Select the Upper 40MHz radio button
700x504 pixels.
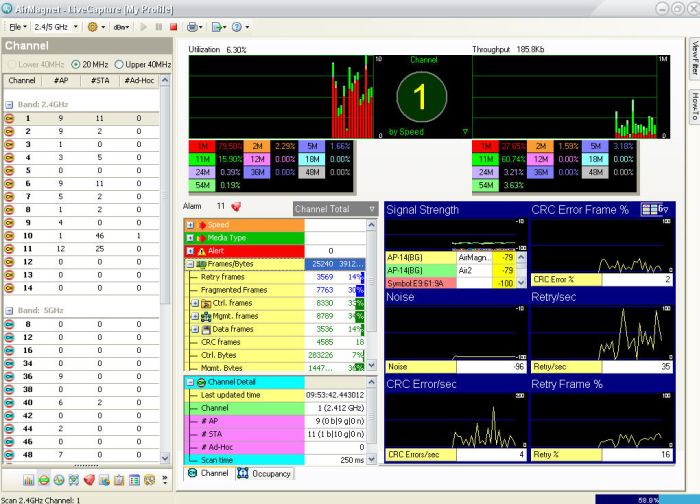pyautogui.click(x=119, y=64)
